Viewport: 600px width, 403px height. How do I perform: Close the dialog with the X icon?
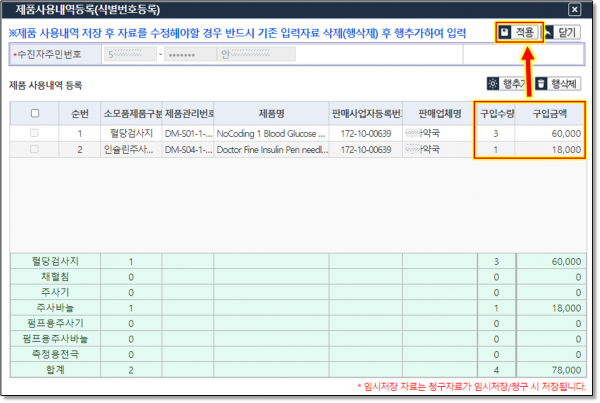tap(572, 9)
